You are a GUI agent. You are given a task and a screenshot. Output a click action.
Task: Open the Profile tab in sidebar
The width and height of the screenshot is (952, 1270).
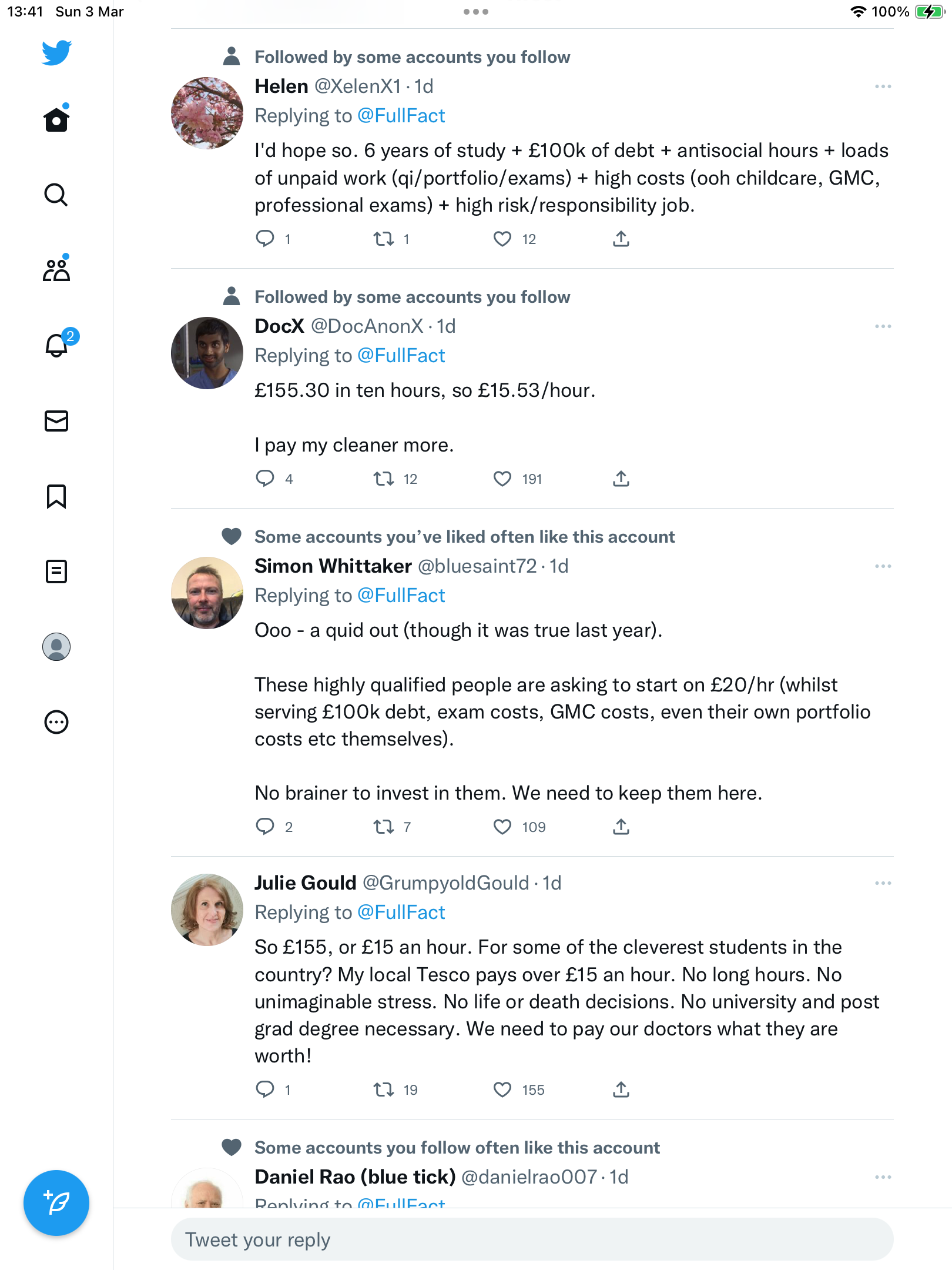point(56,647)
